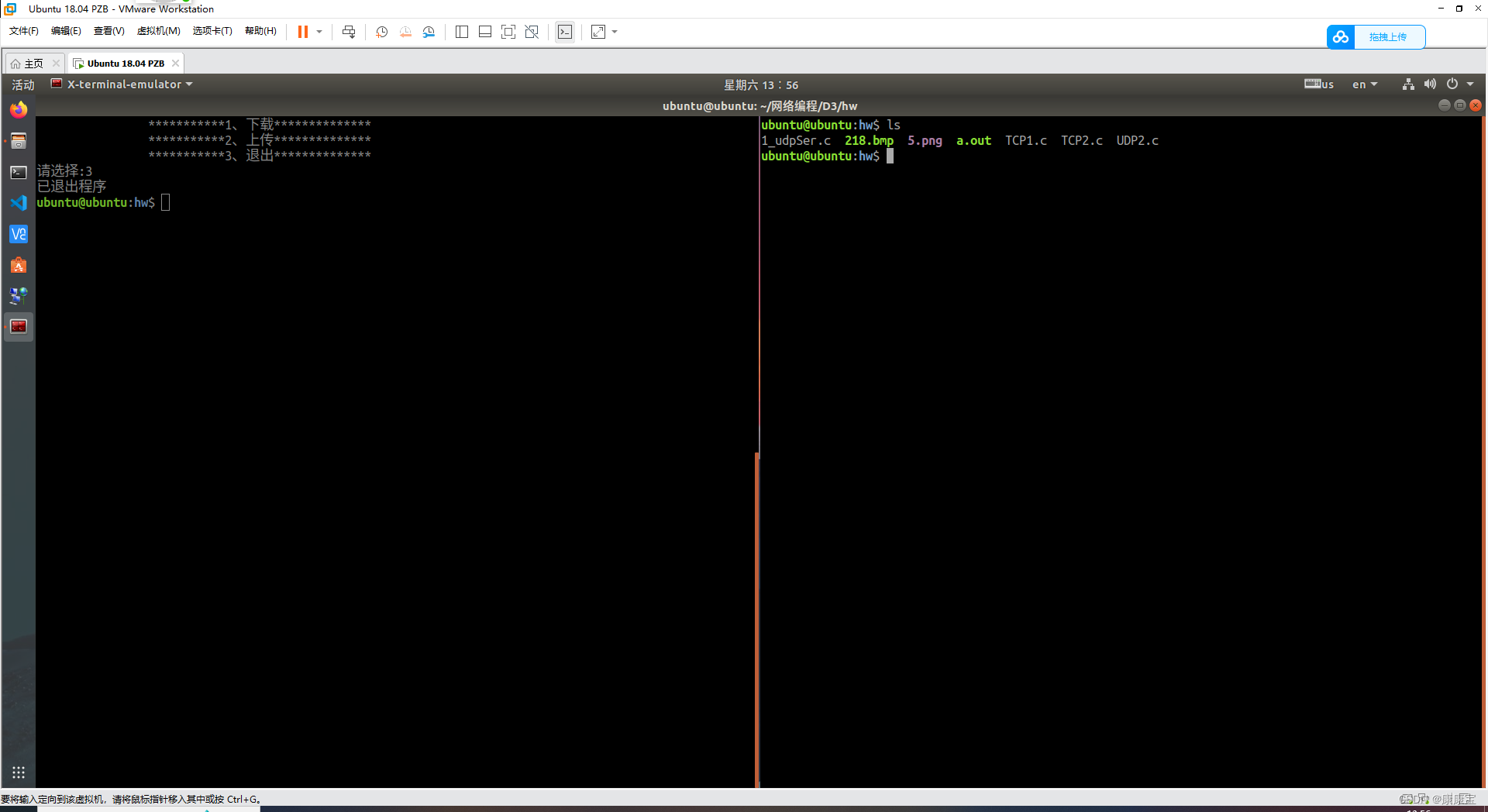1488x812 pixels.
Task: Close the 主页 tab
Action: tap(56, 64)
